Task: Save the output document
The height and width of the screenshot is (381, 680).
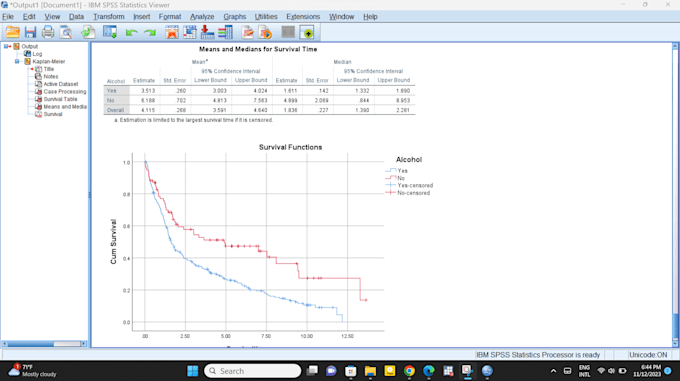Action: 30,32
